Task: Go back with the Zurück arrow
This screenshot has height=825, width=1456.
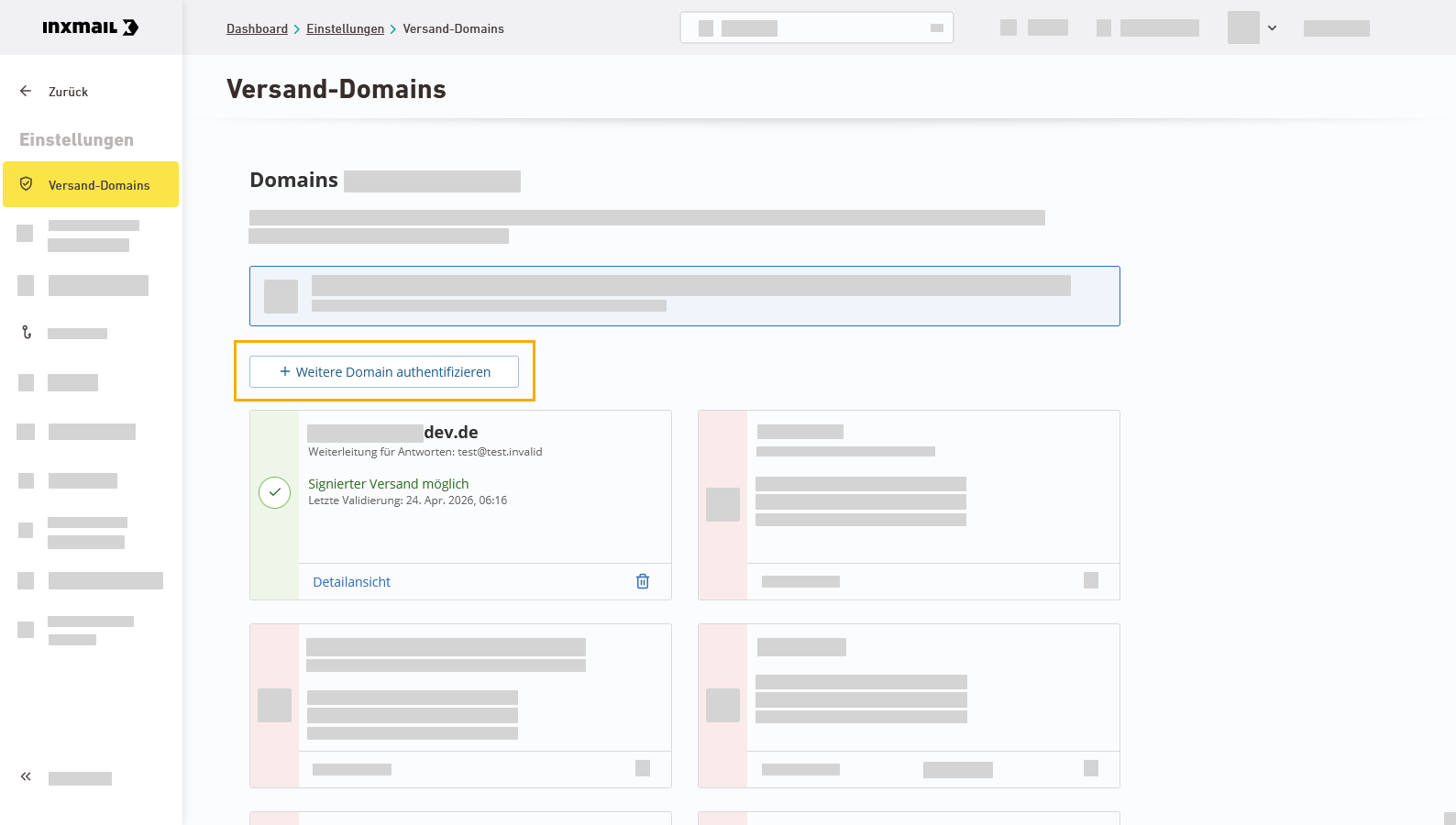Action: [26, 91]
